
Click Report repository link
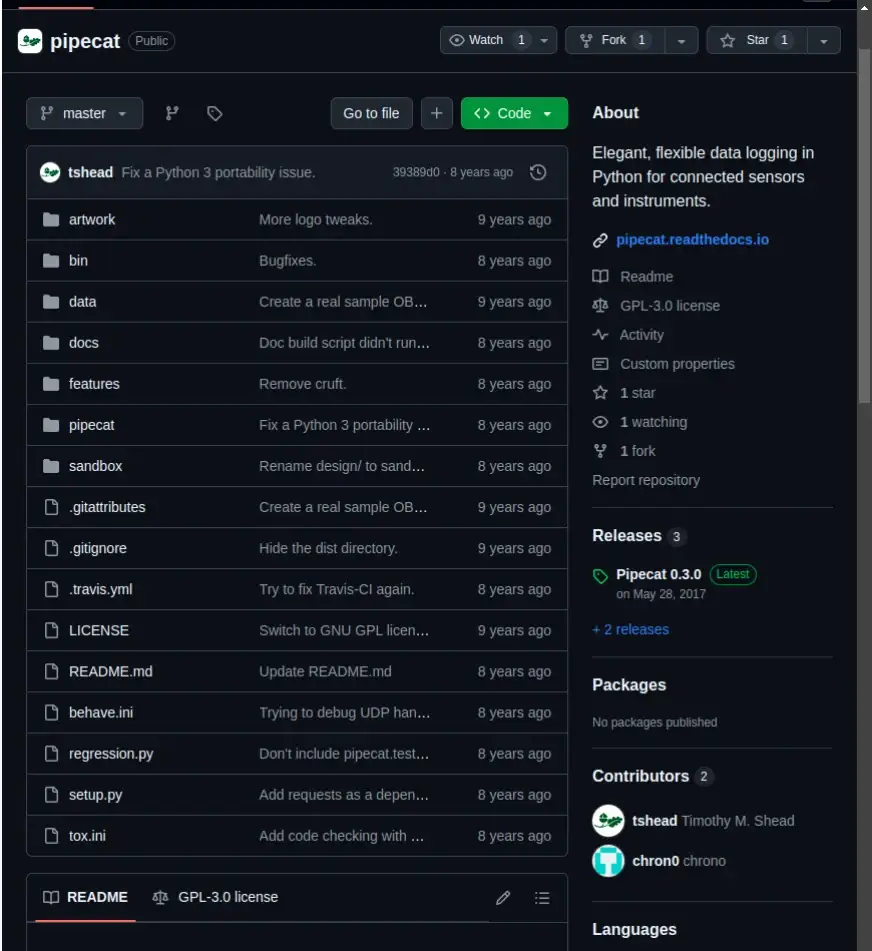click(646, 480)
